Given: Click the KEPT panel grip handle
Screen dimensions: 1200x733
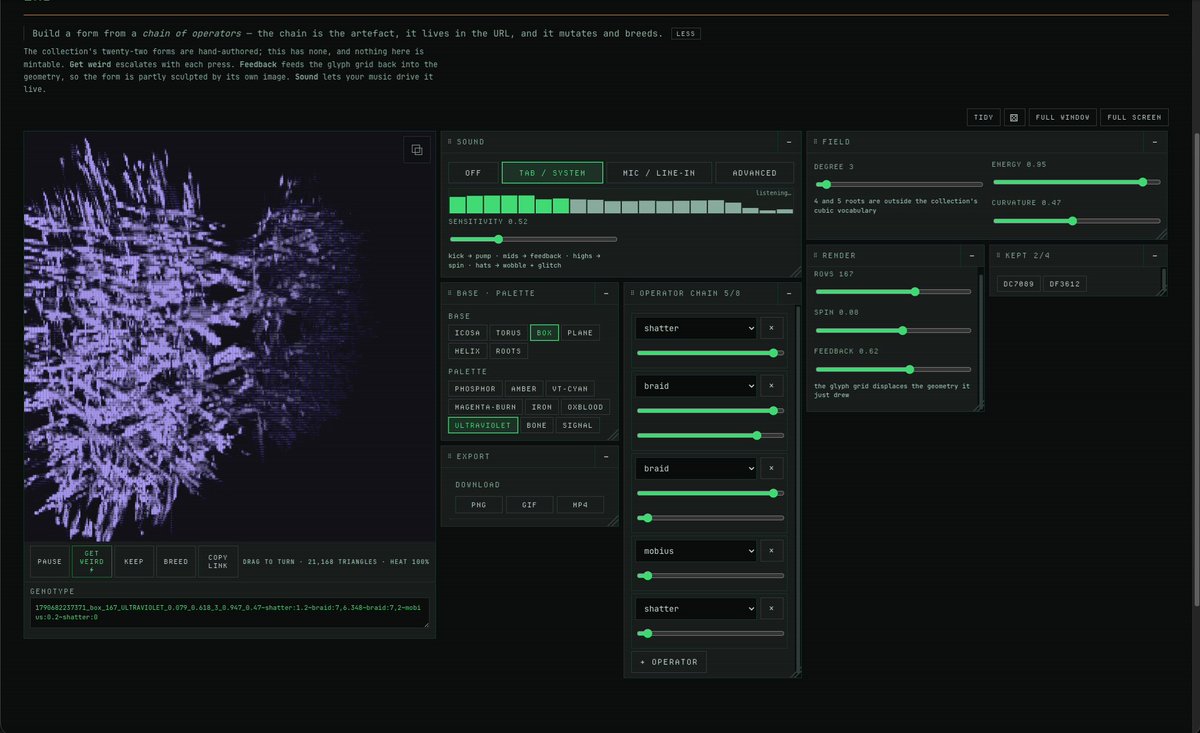Looking at the screenshot, I should point(998,256).
